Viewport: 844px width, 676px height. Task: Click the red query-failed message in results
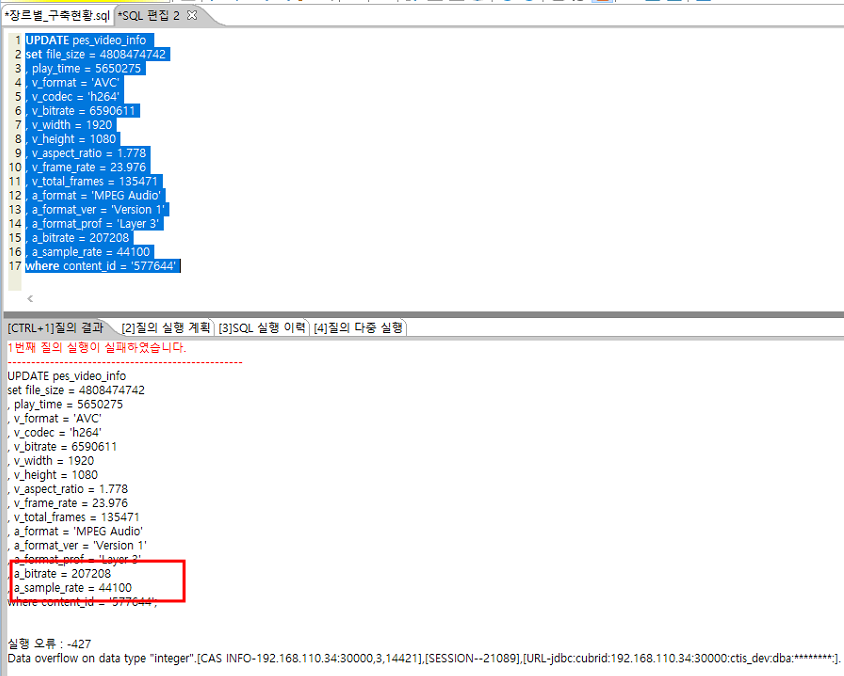[x=96, y=348]
